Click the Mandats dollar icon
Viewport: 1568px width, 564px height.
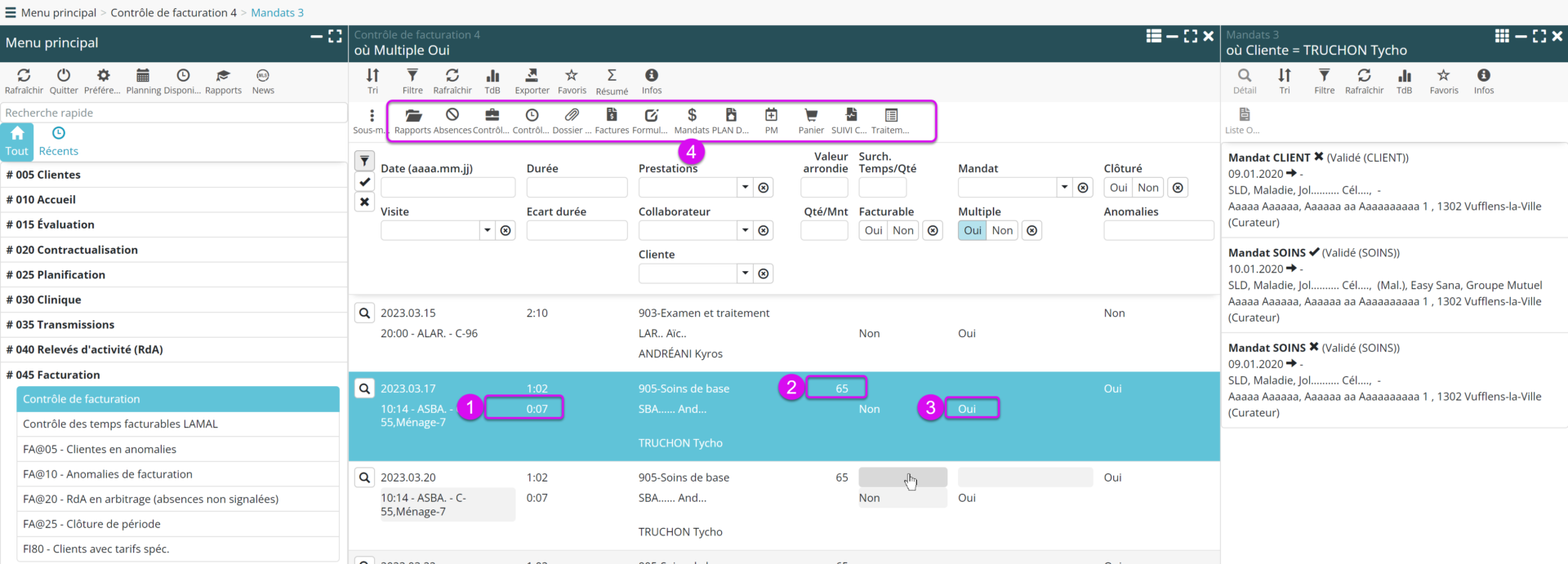(692, 115)
